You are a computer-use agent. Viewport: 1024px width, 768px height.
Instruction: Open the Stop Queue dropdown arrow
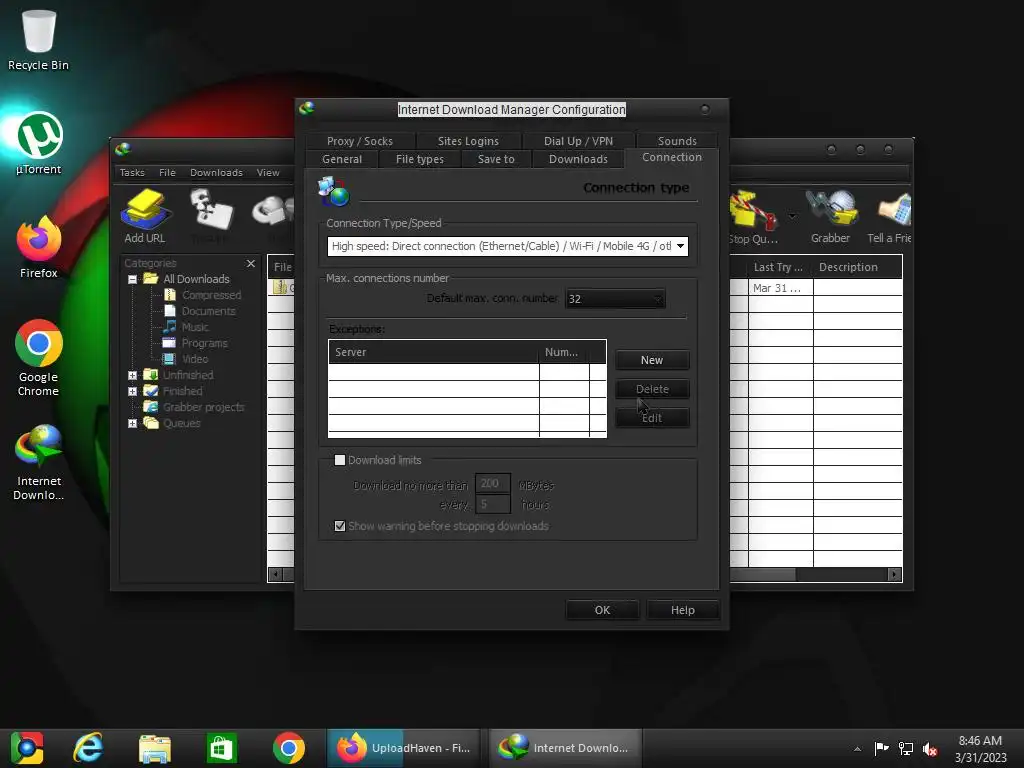(x=792, y=216)
